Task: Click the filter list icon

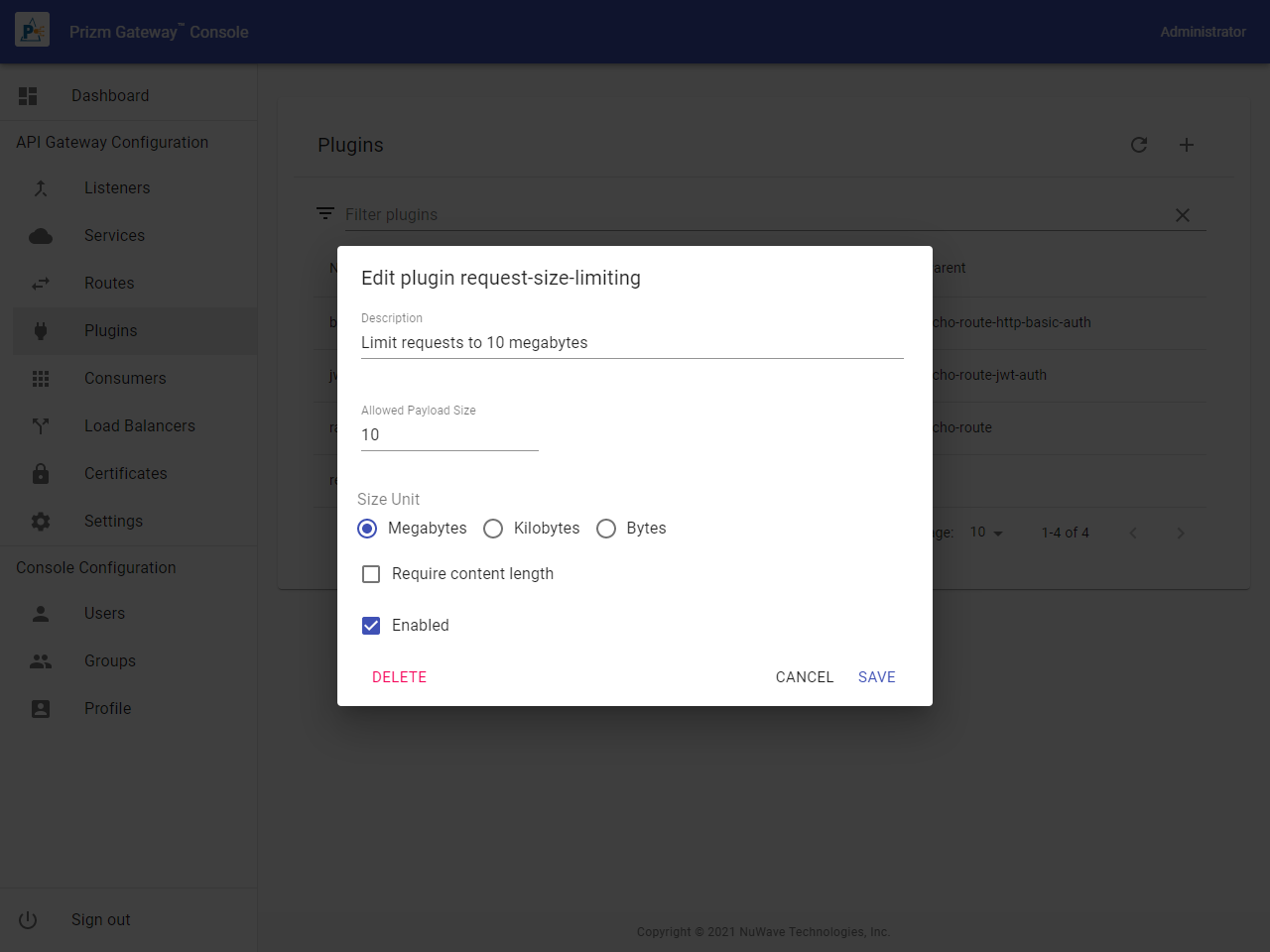Action: [324, 214]
